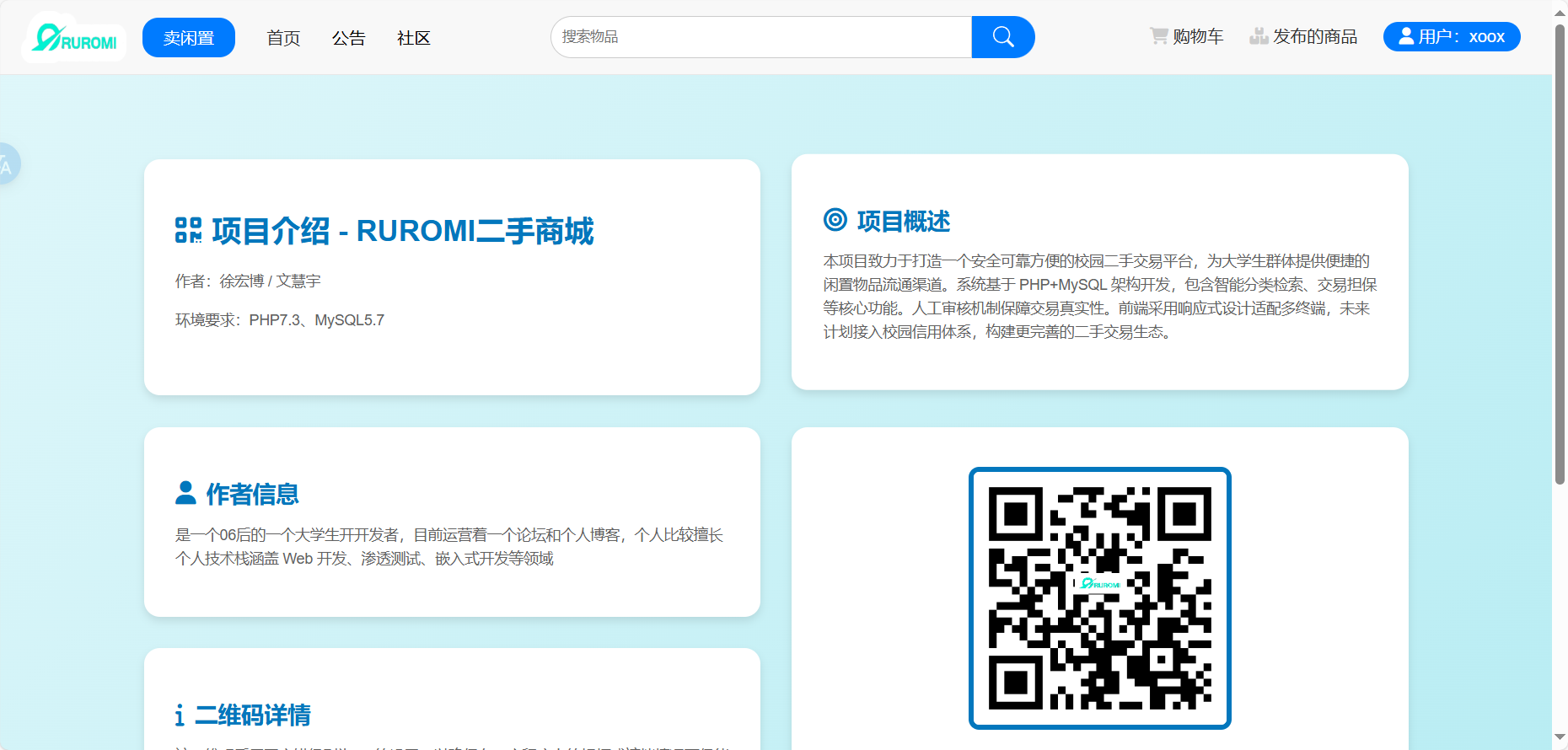
Task: Click the user avatar icon
Action: pyautogui.click(x=1406, y=36)
